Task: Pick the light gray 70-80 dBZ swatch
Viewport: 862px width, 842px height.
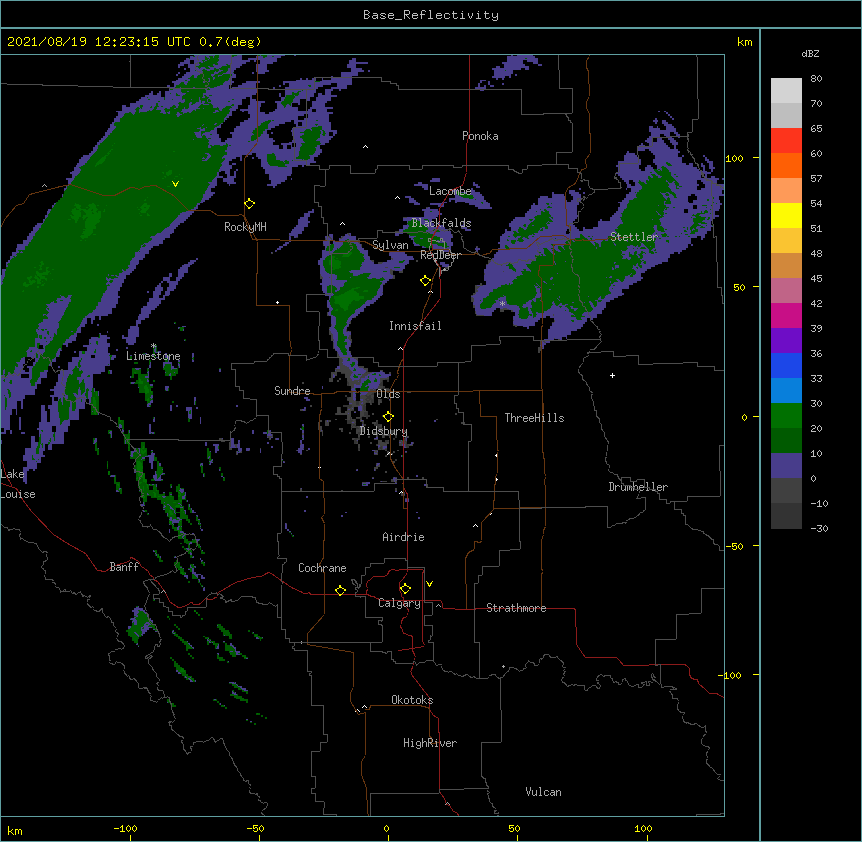Action: 786,91
